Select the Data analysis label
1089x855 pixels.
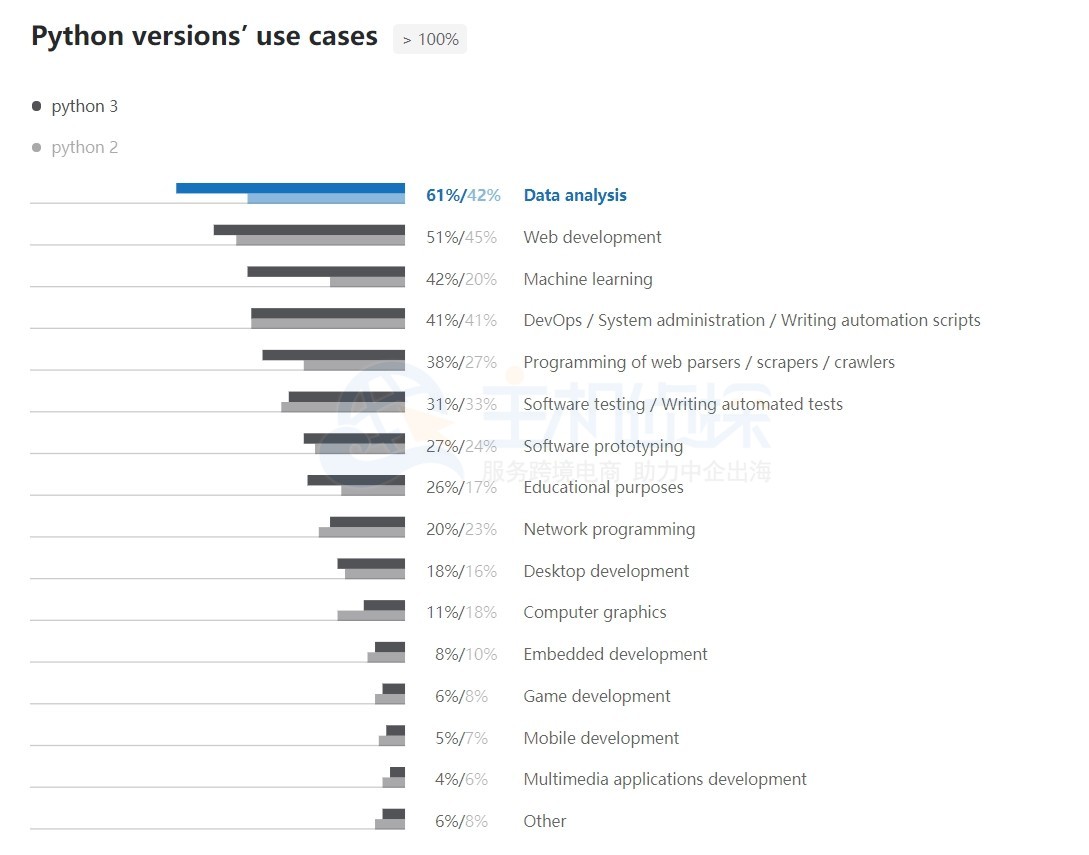pyautogui.click(x=575, y=195)
